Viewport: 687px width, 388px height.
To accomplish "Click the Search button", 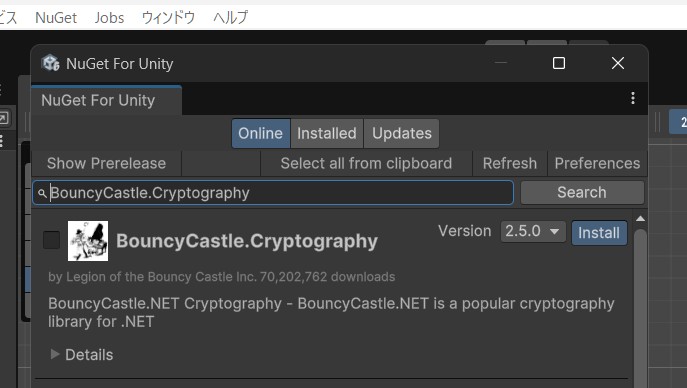I will 582,192.
